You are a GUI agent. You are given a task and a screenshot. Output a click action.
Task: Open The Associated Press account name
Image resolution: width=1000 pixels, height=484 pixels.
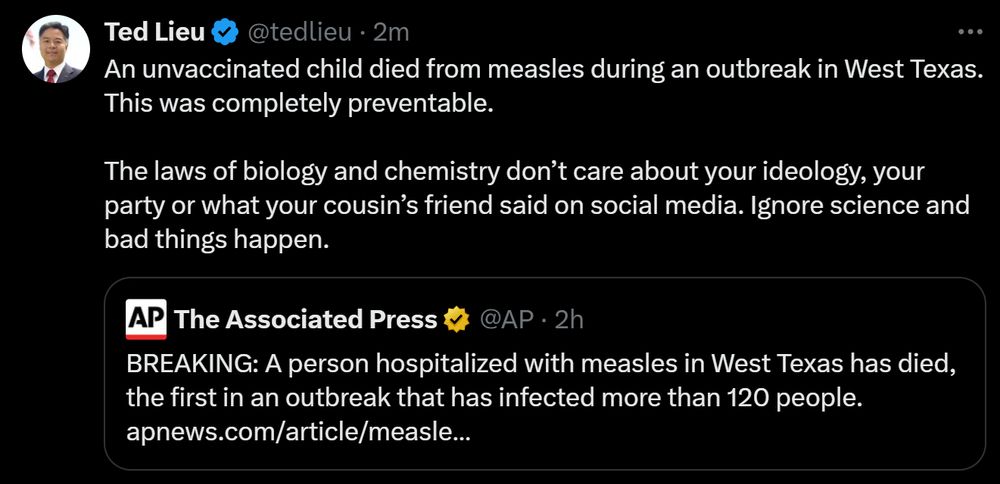306,320
